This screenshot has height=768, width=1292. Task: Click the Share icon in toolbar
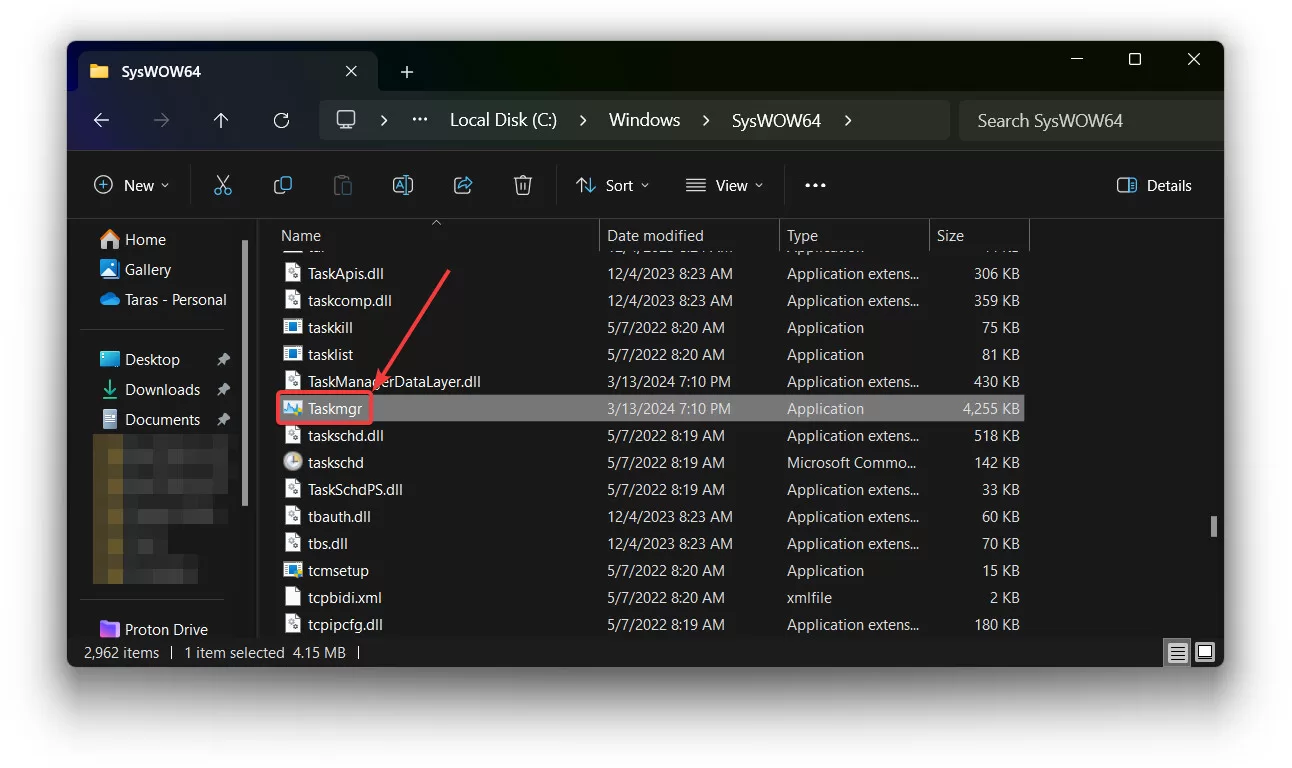click(463, 185)
